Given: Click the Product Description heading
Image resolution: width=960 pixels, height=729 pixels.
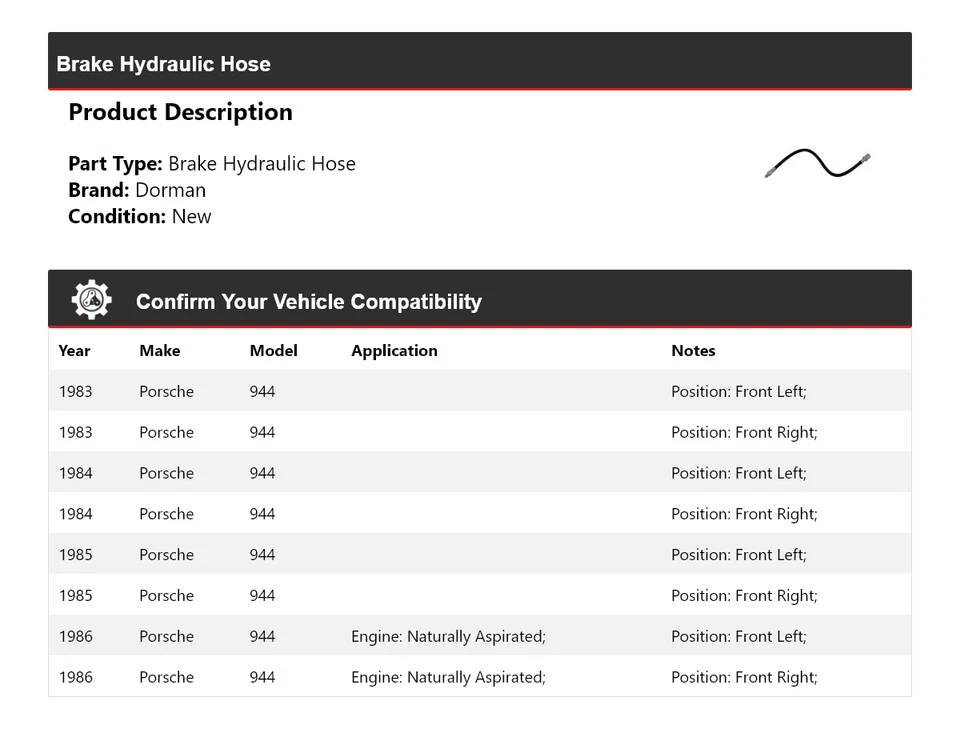Looking at the screenshot, I should pyautogui.click(x=180, y=112).
